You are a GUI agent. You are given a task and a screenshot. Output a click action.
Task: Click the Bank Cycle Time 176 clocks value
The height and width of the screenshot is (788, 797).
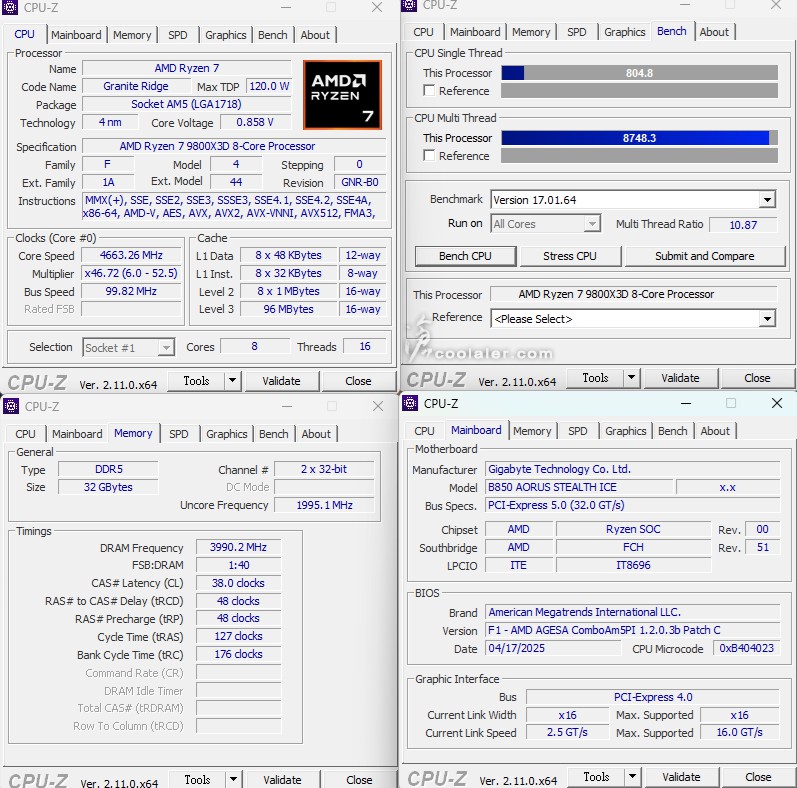[238, 654]
